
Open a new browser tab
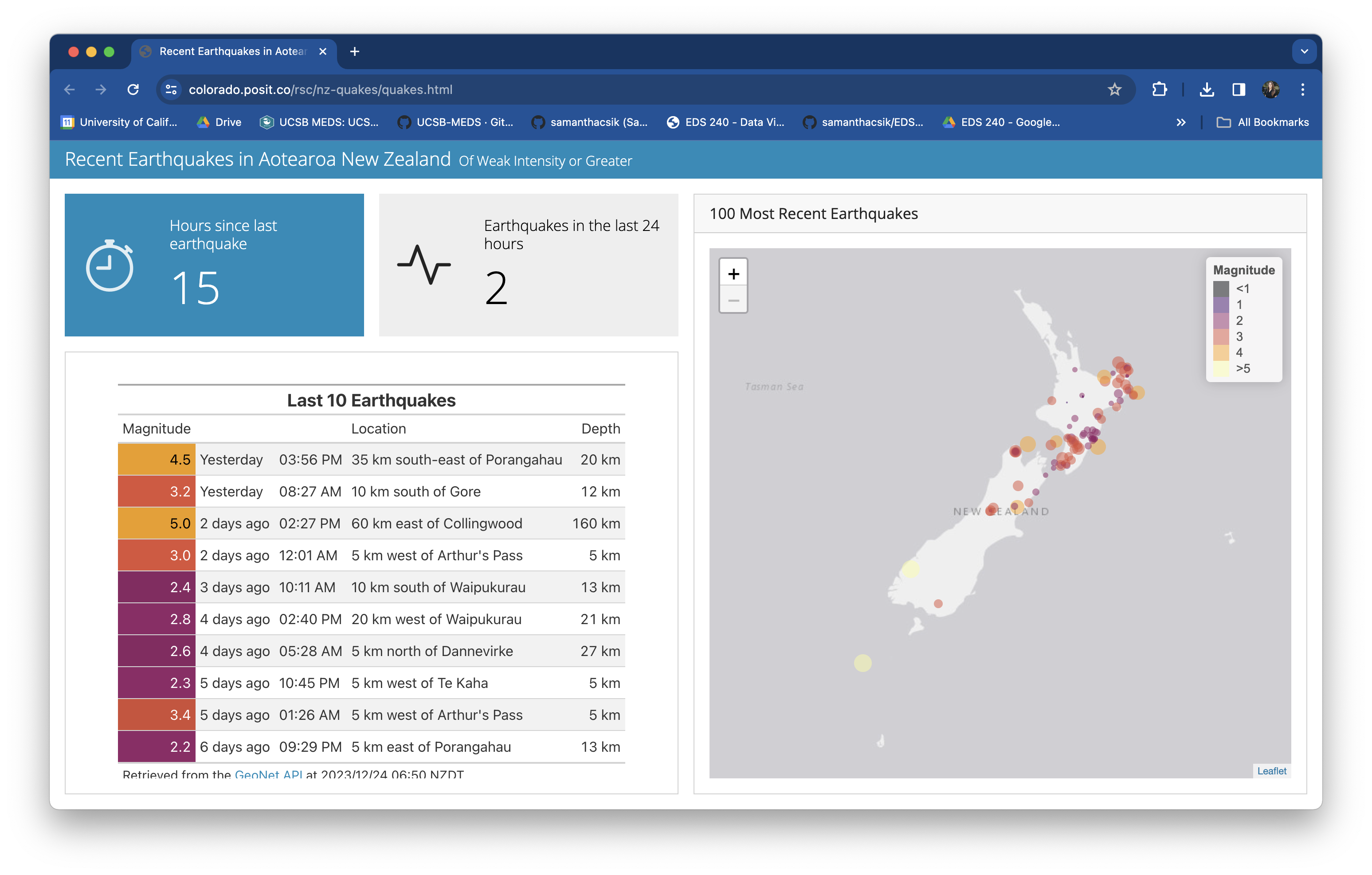point(354,51)
